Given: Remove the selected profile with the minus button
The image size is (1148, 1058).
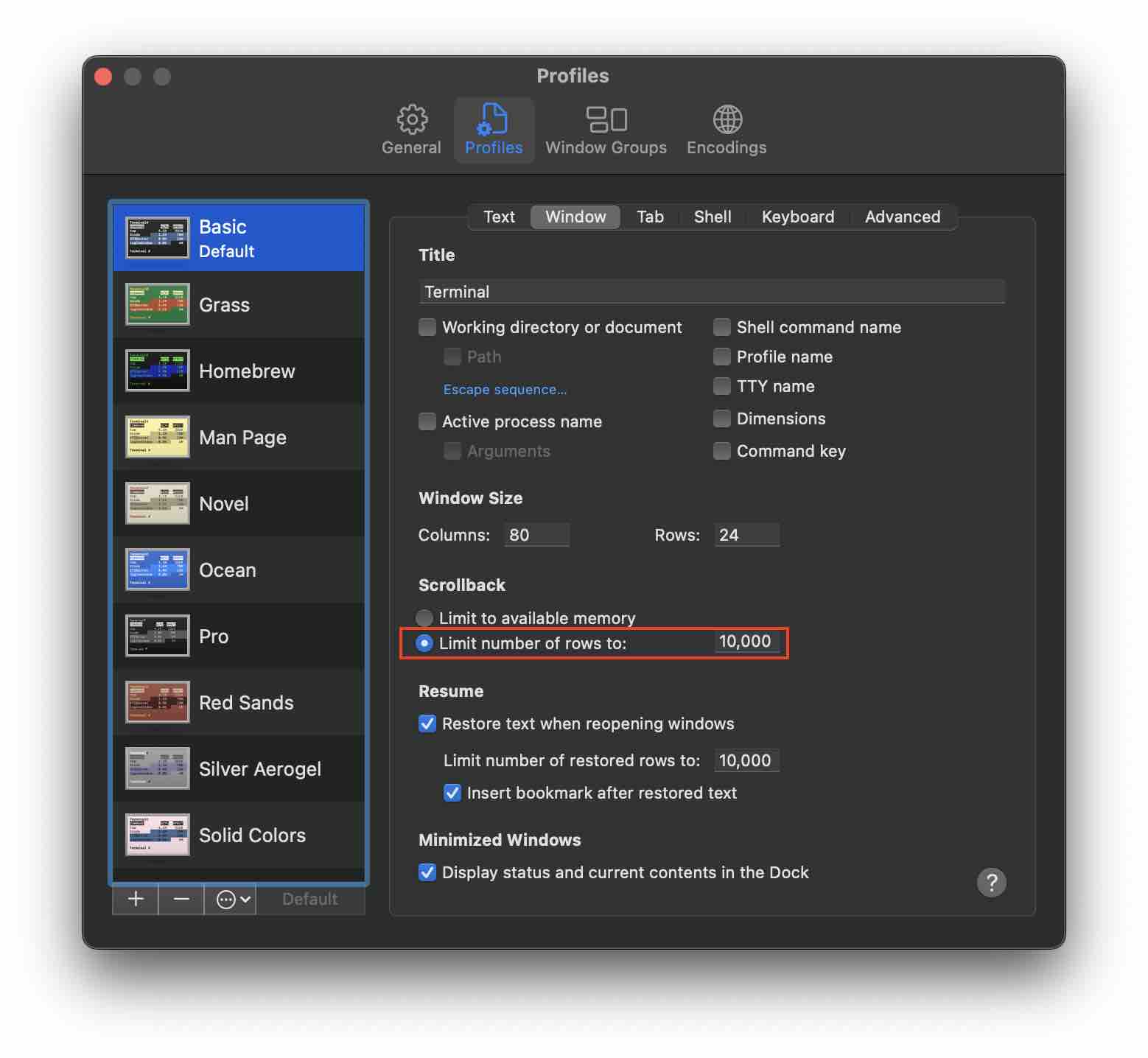Looking at the screenshot, I should 181,899.
